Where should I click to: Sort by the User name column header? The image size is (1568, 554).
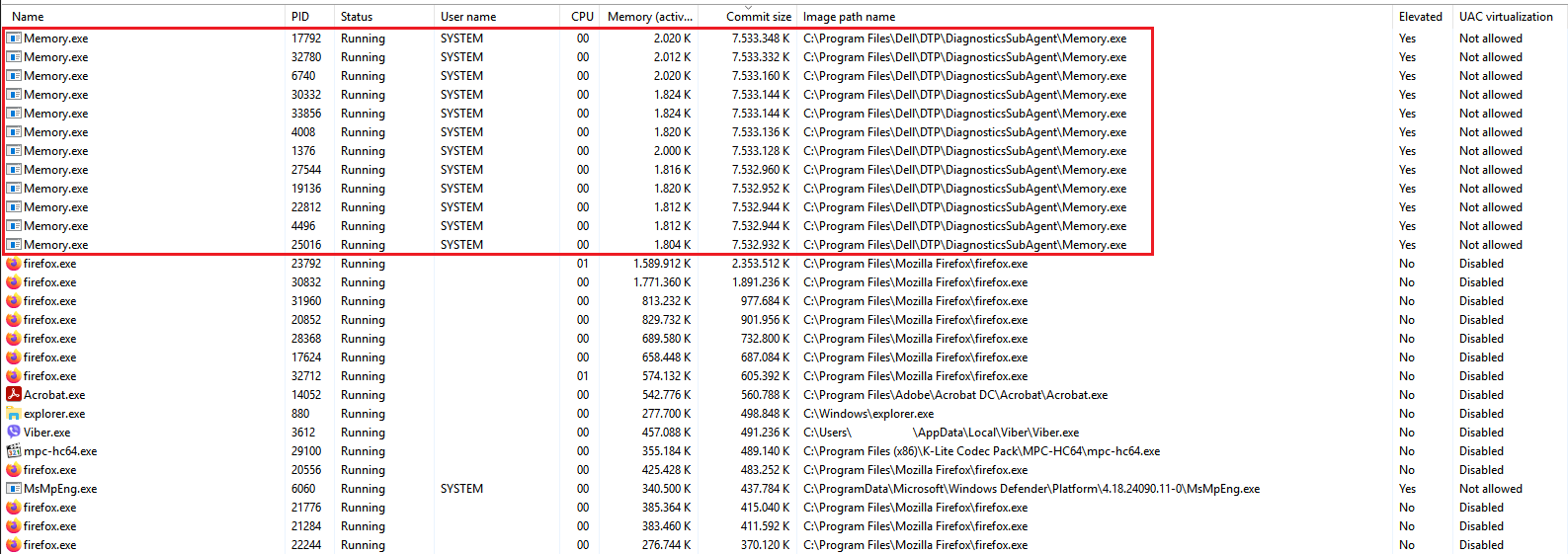point(468,17)
